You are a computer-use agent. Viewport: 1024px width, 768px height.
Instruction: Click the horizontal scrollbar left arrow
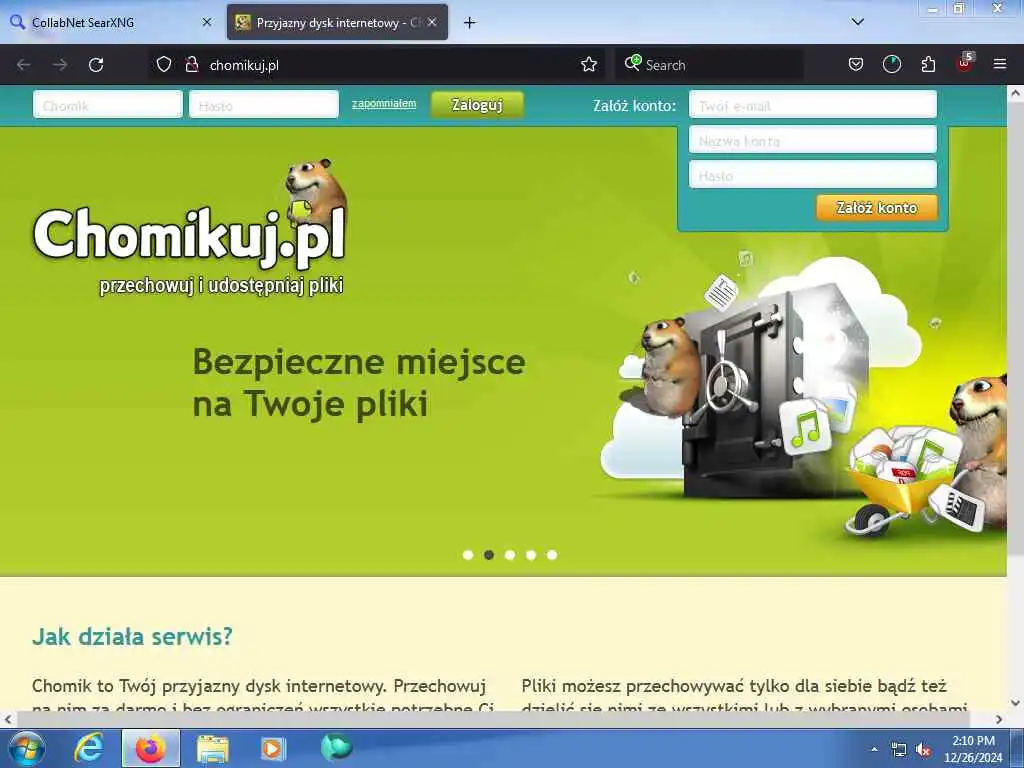8,719
